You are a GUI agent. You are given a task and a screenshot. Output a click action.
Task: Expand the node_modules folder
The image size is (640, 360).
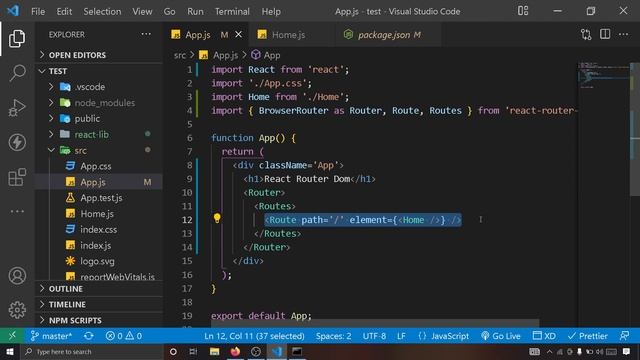(99, 102)
